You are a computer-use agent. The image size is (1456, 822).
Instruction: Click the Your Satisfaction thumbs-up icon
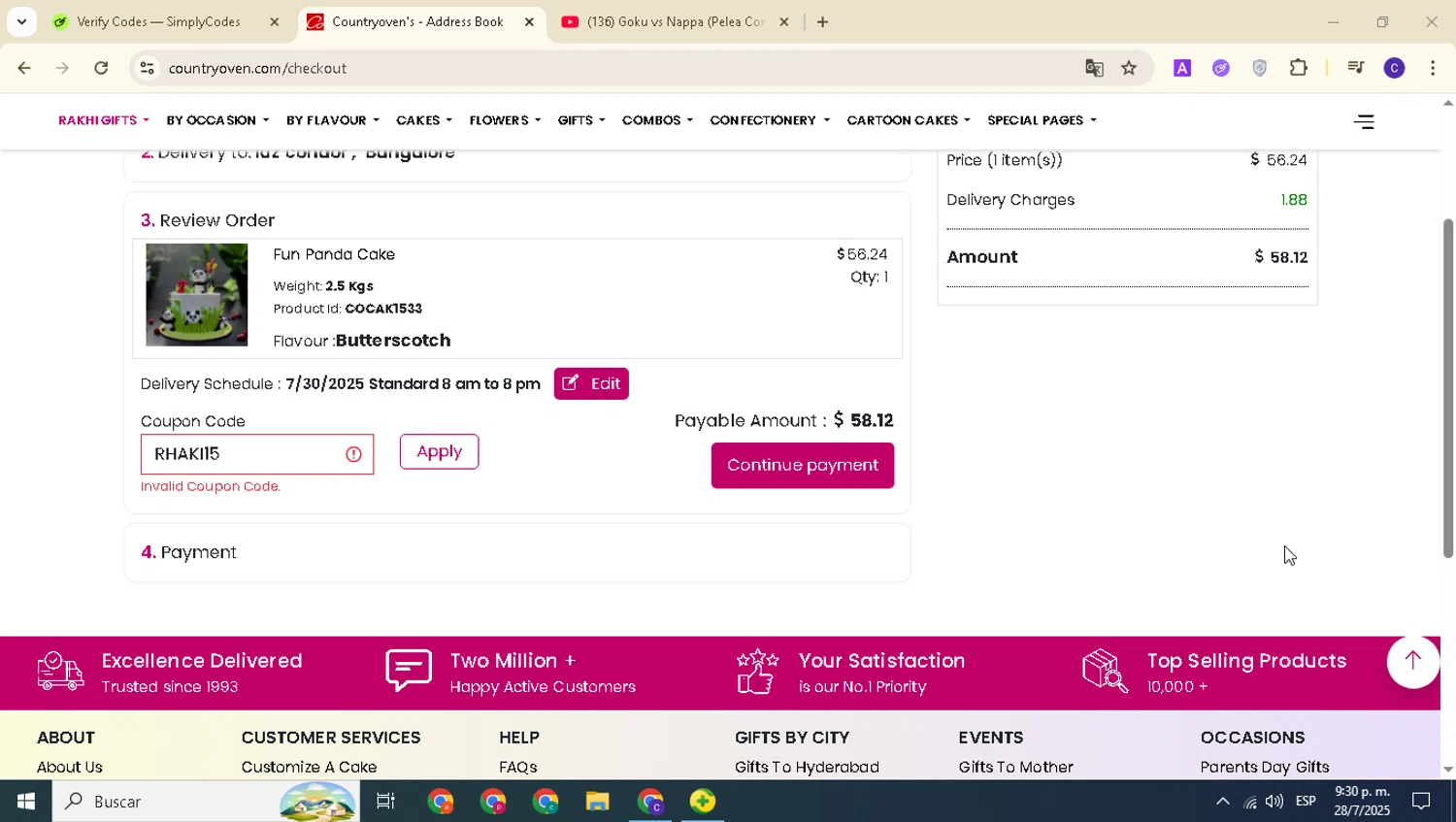click(x=757, y=672)
